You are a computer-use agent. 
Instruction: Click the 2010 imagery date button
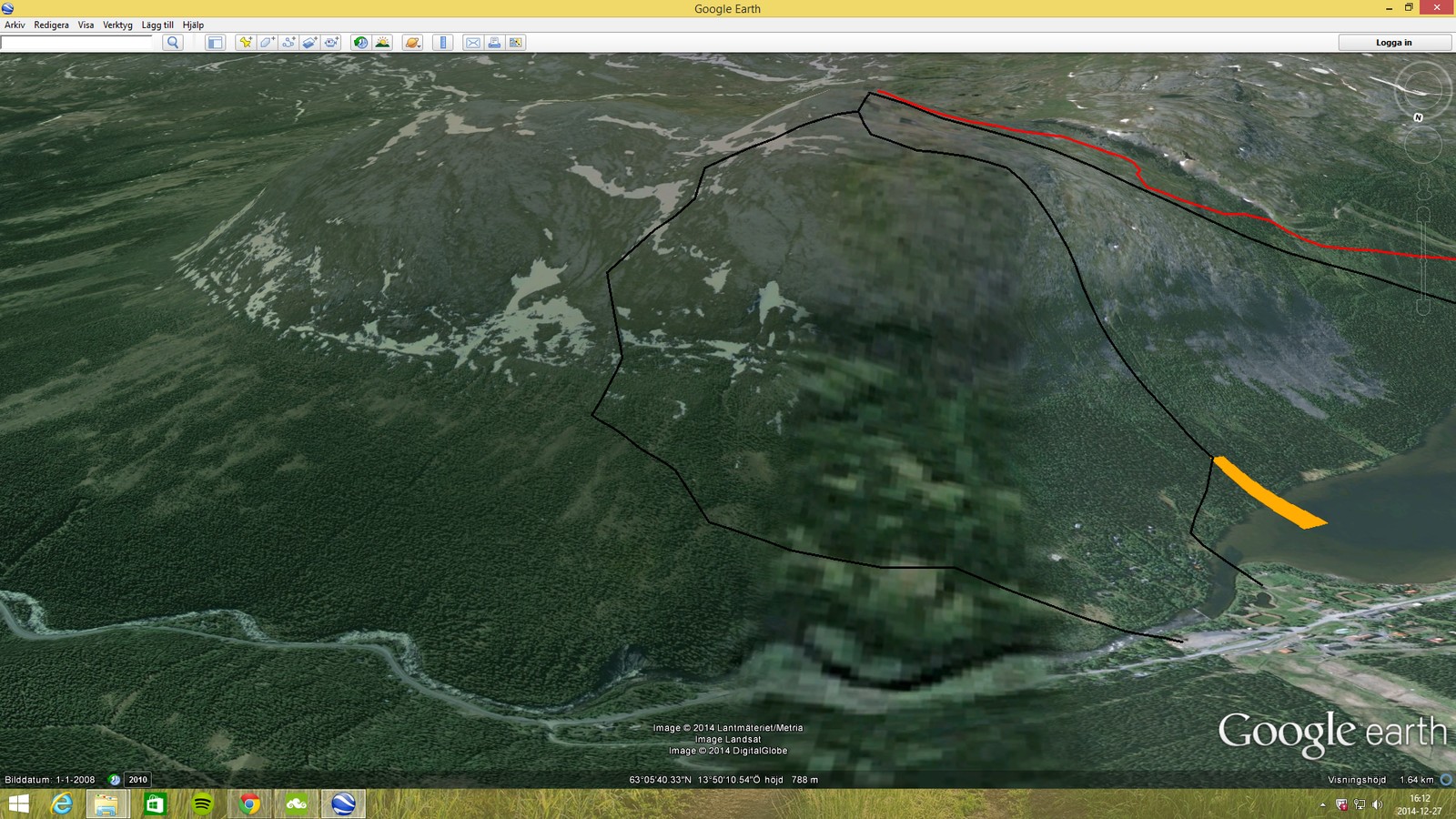point(138,780)
